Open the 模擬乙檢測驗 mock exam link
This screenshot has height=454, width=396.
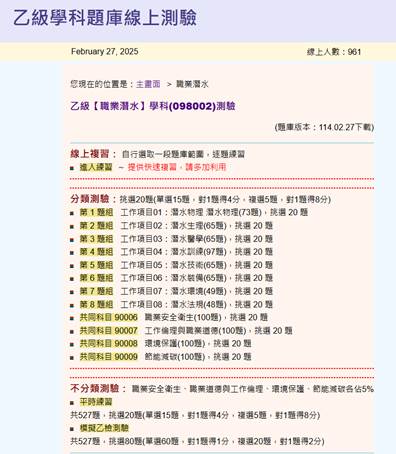104,428
